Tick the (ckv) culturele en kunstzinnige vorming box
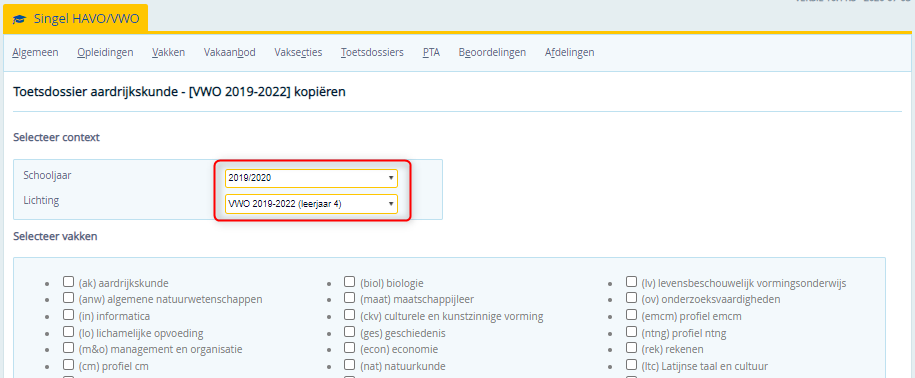Screen dimensions: 915x378 tap(350, 316)
